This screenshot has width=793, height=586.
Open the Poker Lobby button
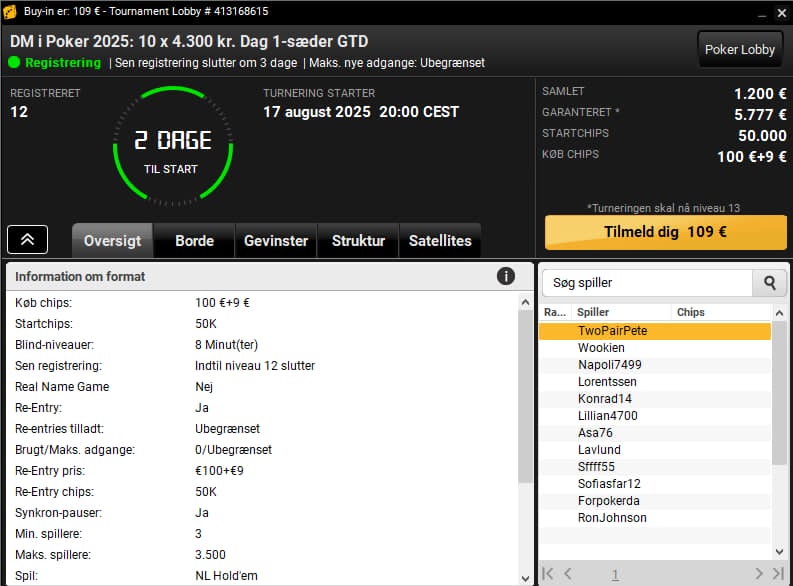pos(740,50)
